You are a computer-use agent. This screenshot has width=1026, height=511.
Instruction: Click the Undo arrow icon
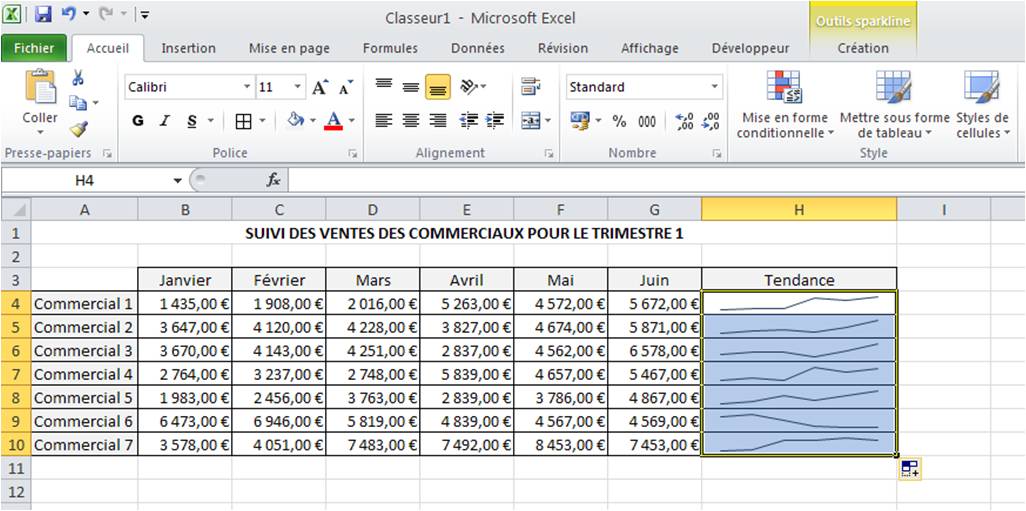tap(69, 14)
